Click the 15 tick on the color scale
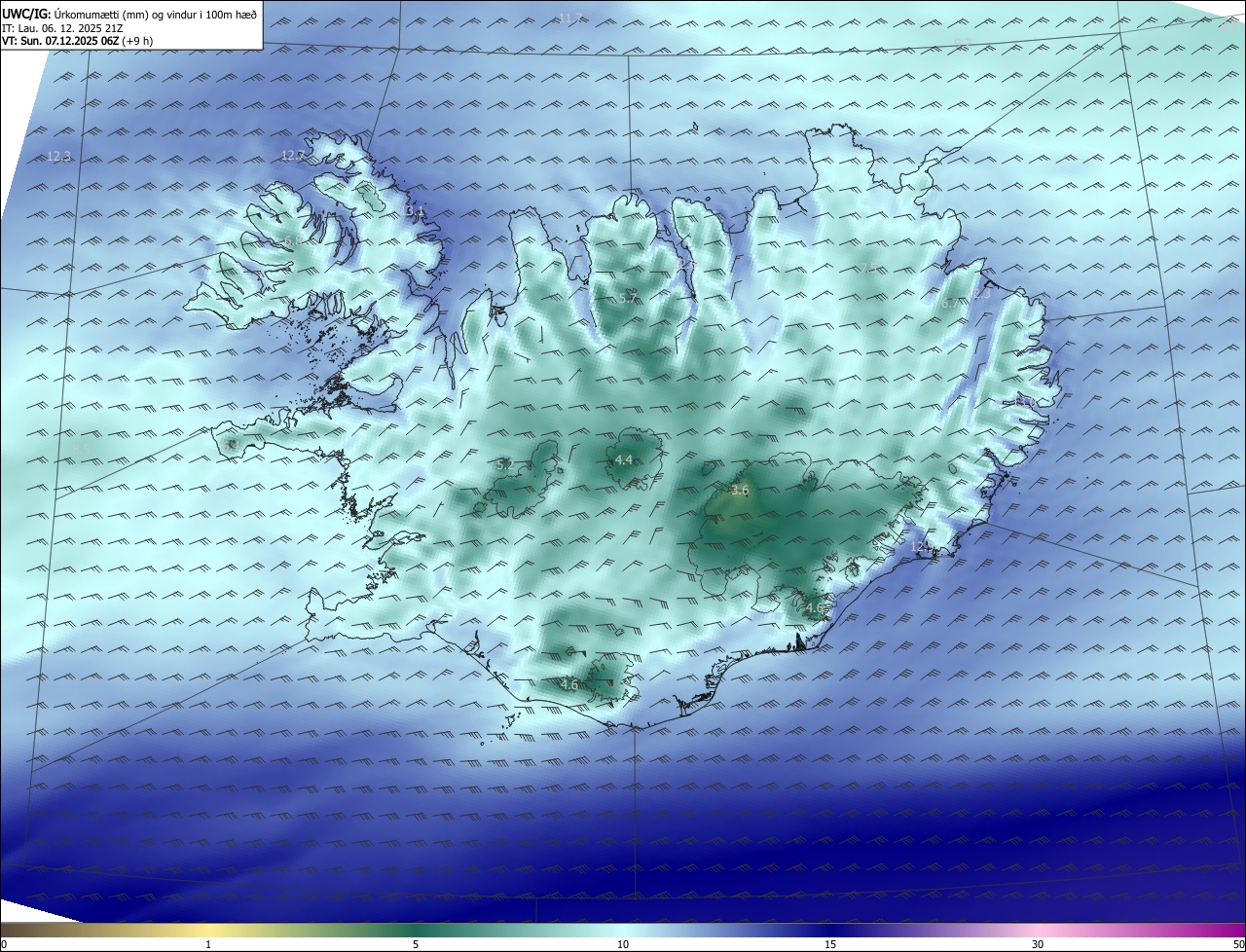The image size is (1246, 952). [x=830, y=944]
